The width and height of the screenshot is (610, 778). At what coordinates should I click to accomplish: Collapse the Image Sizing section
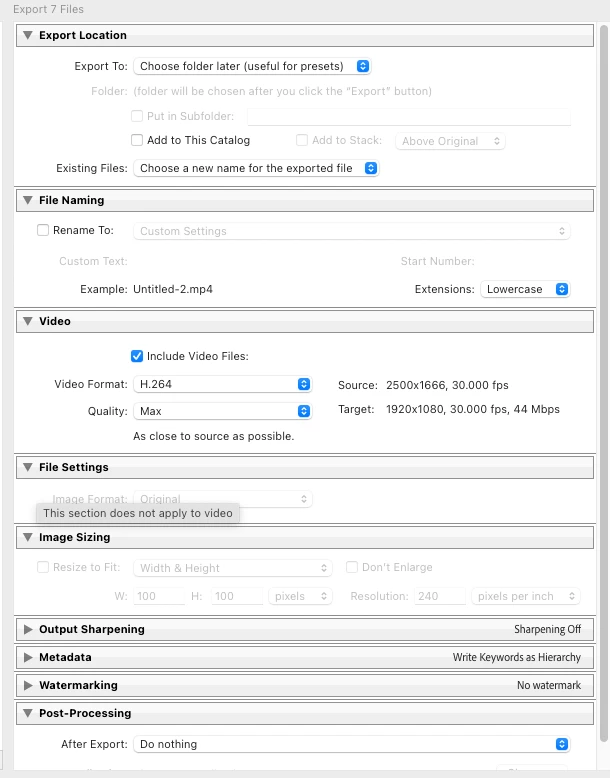pos(28,537)
